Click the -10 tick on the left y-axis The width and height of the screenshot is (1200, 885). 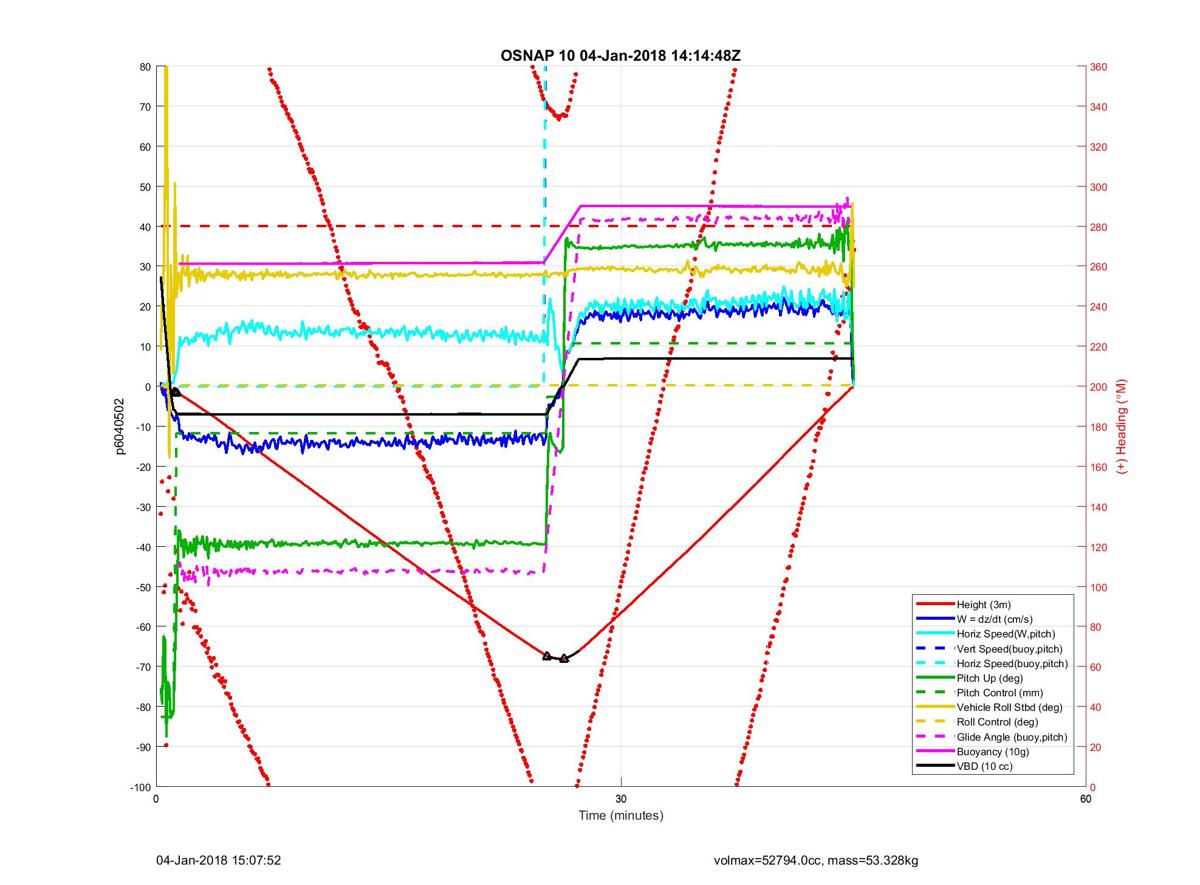click(x=143, y=427)
